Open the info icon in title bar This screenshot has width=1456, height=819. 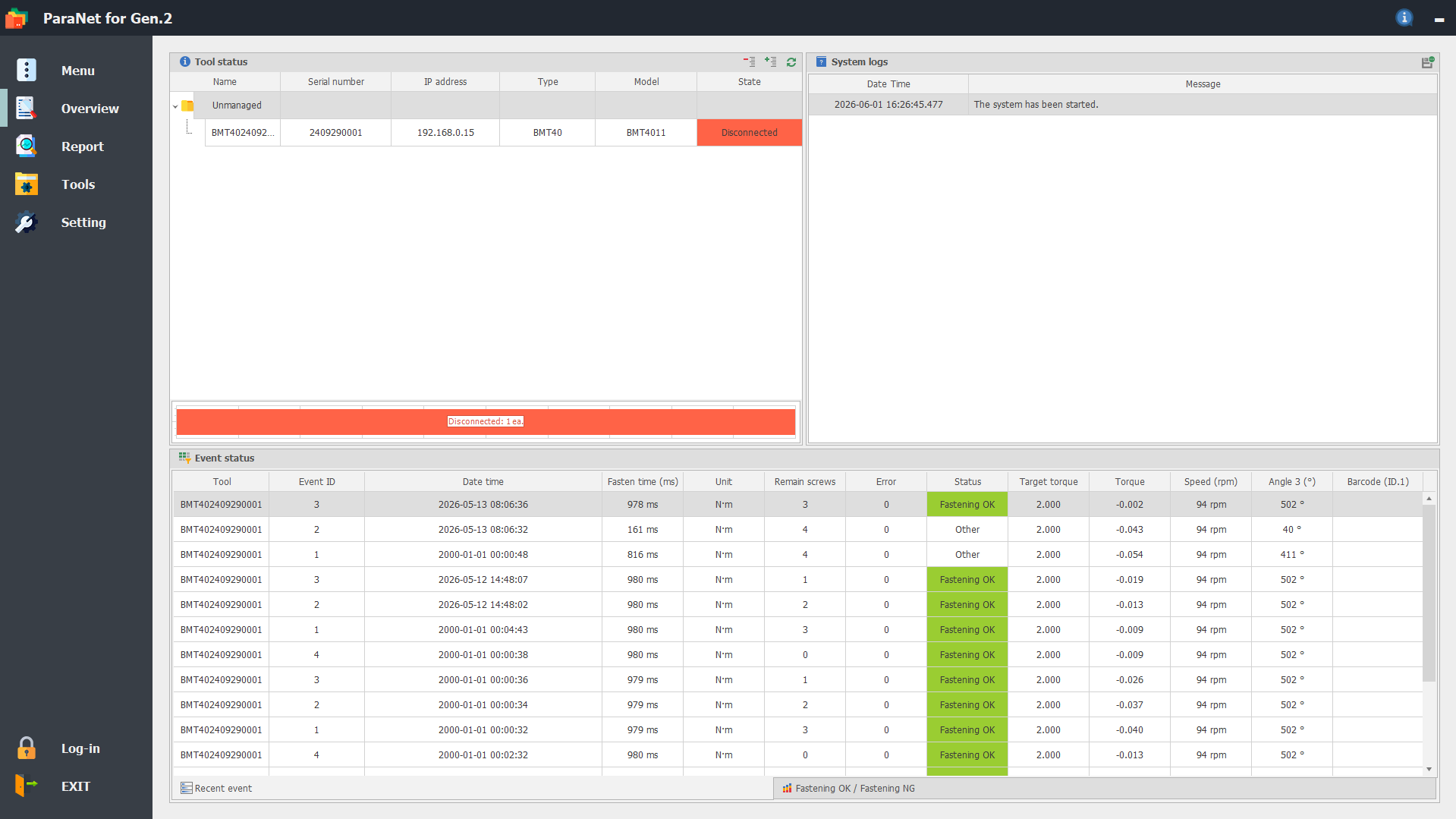(x=1404, y=17)
